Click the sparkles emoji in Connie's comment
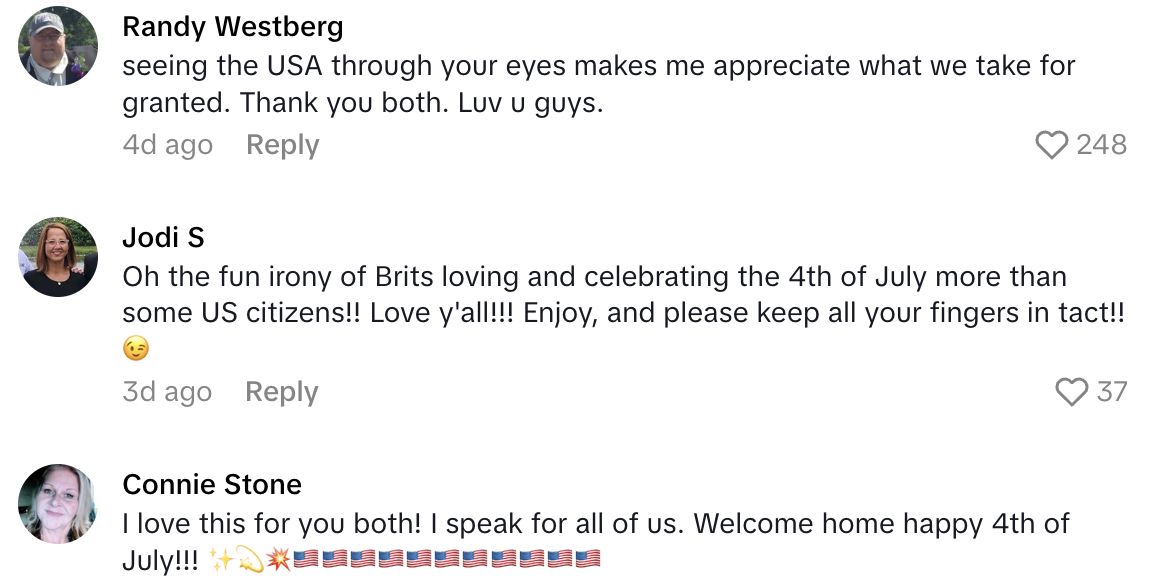The height and width of the screenshot is (580, 1164). (x=221, y=560)
